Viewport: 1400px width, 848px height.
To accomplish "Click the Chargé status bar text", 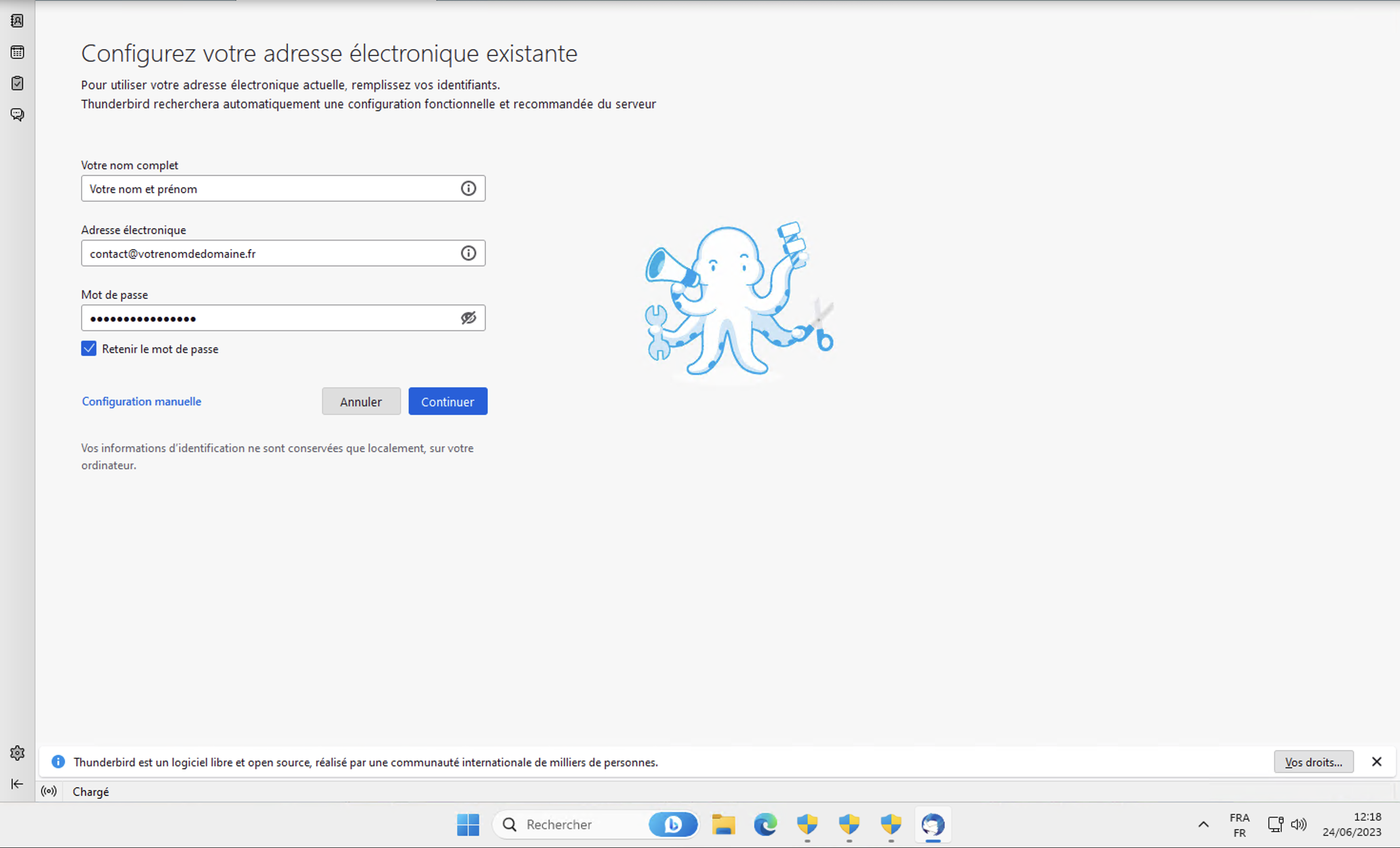I will (91, 792).
